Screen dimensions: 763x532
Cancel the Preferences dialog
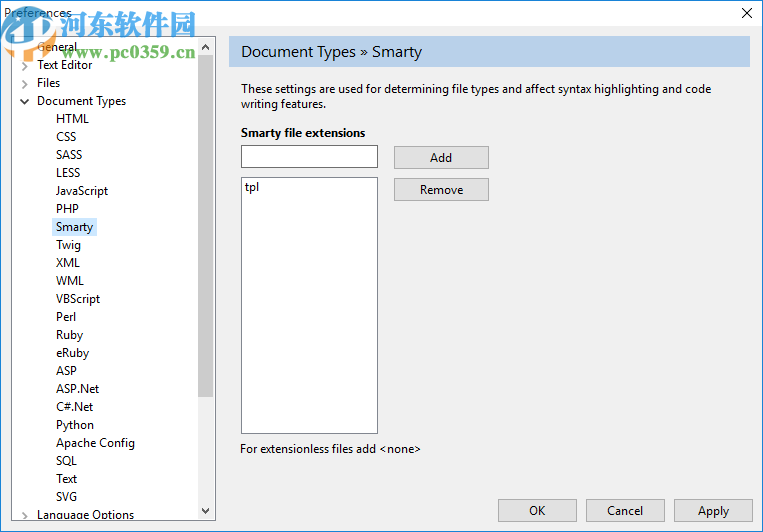tap(625, 511)
